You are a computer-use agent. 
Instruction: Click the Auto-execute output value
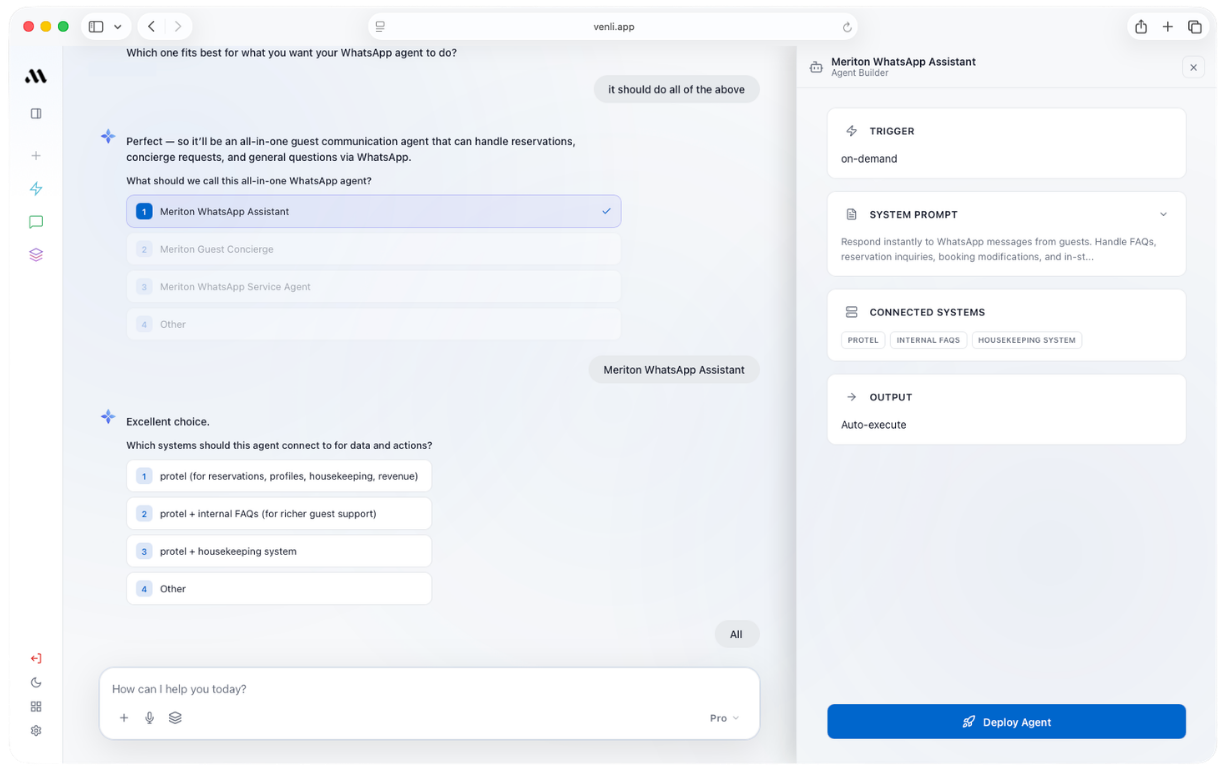coord(873,425)
